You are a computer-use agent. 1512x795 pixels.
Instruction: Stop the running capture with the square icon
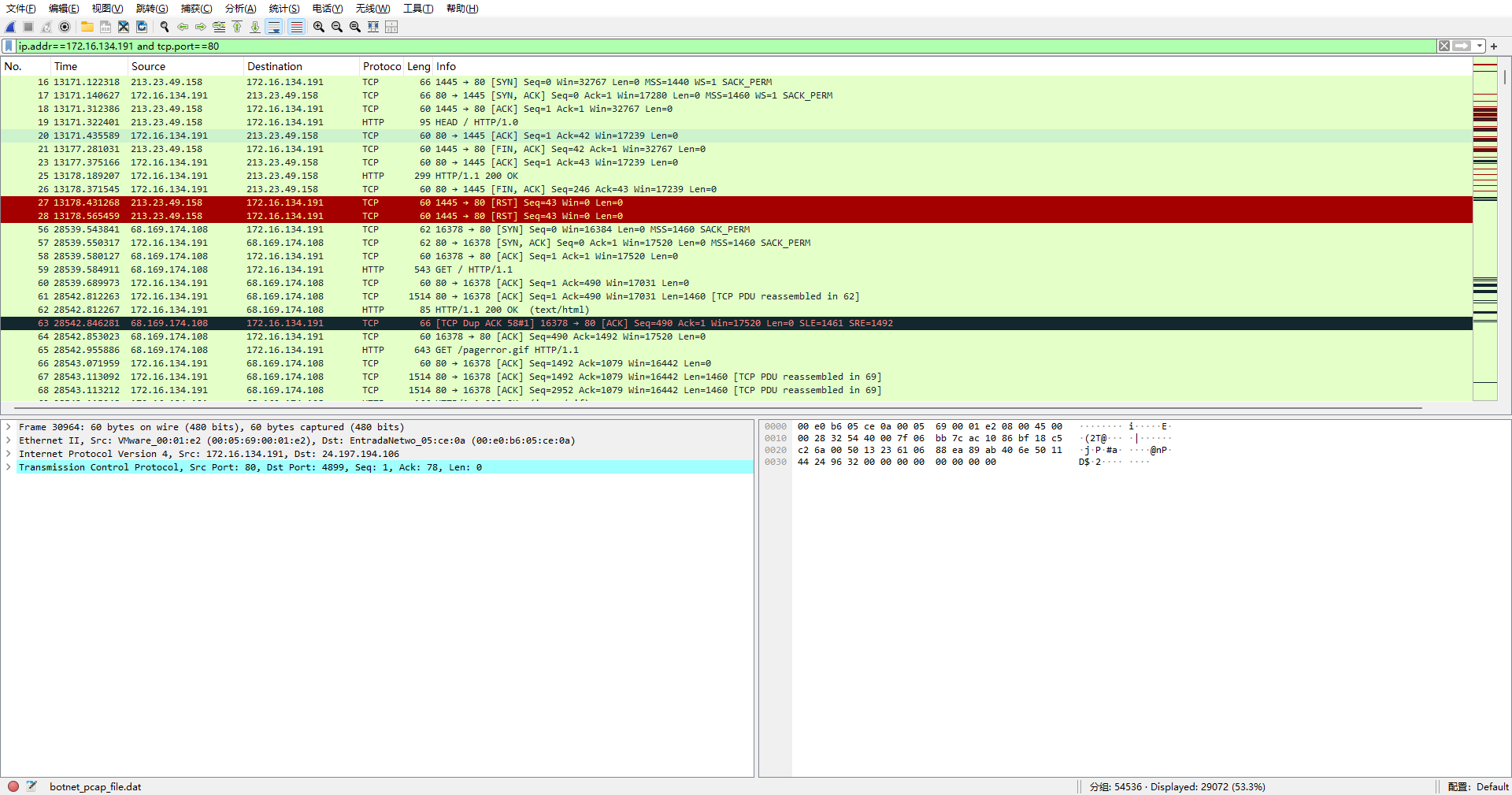coord(28,27)
